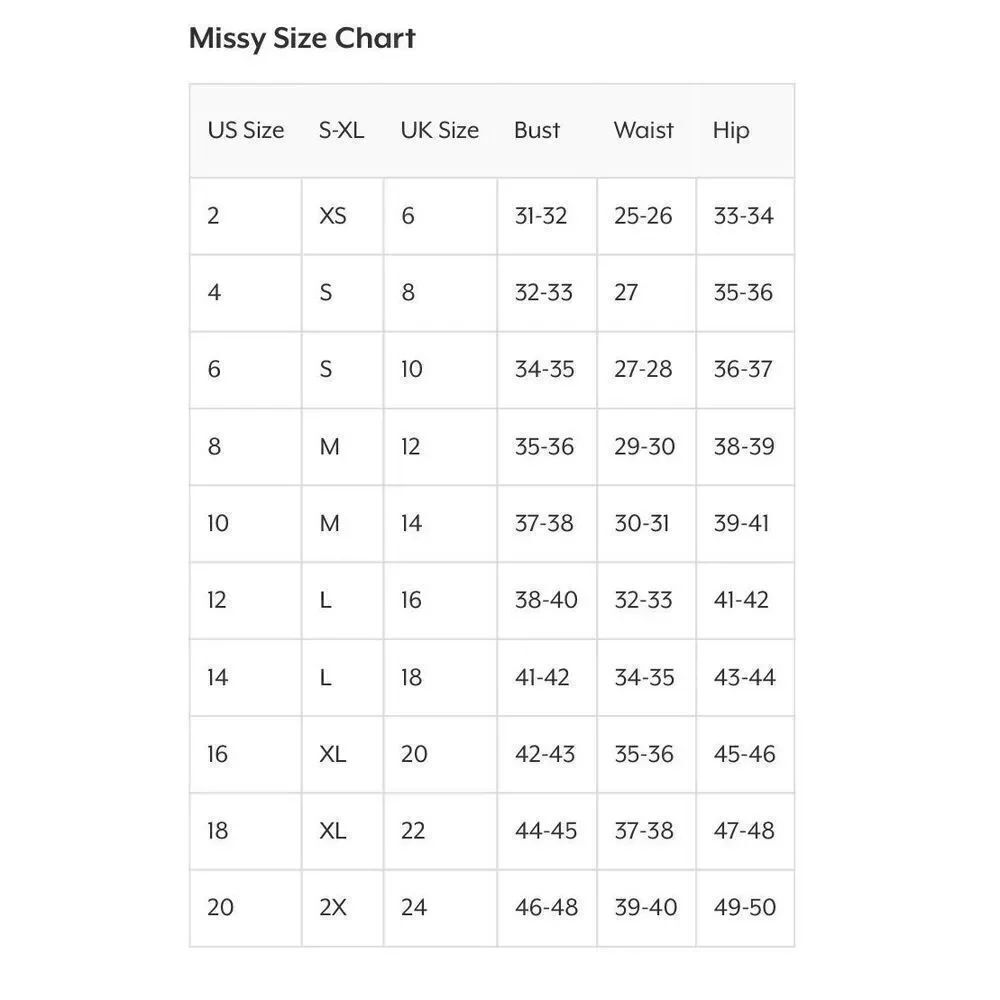
Task: Click the UK Size column header
Action: pyautogui.click(x=439, y=130)
